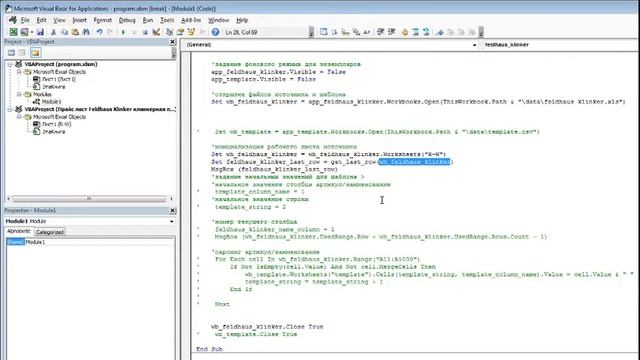Click Project panel horizontal scrollbar thumb
This screenshot has height=360, width=640.
tap(89, 199)
